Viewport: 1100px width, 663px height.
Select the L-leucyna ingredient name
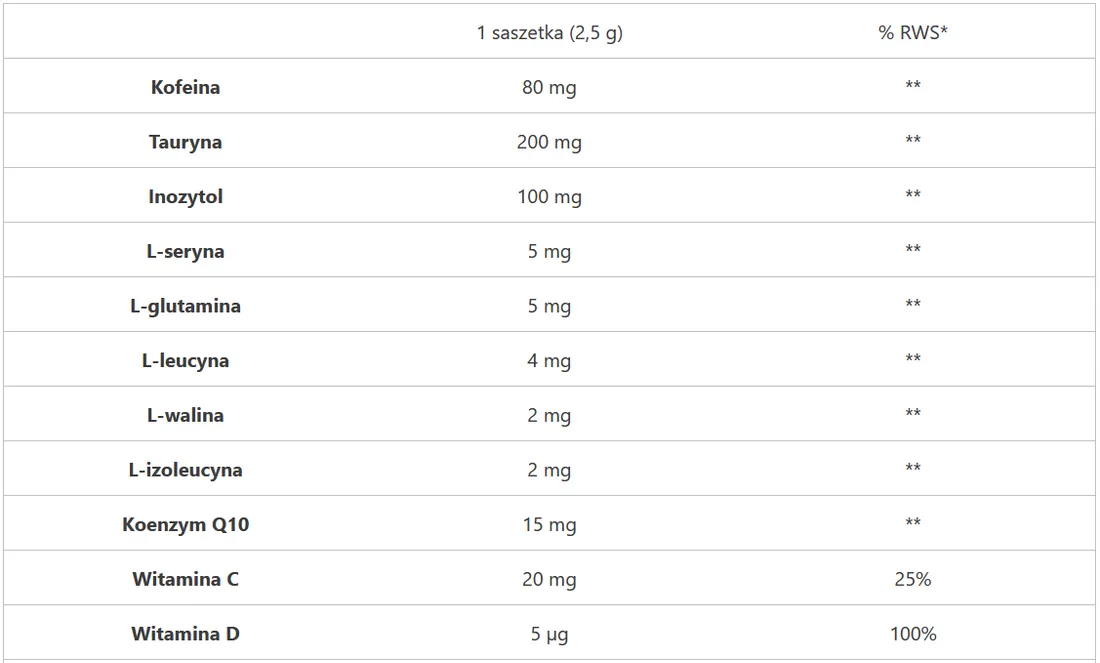pos(185,361)
